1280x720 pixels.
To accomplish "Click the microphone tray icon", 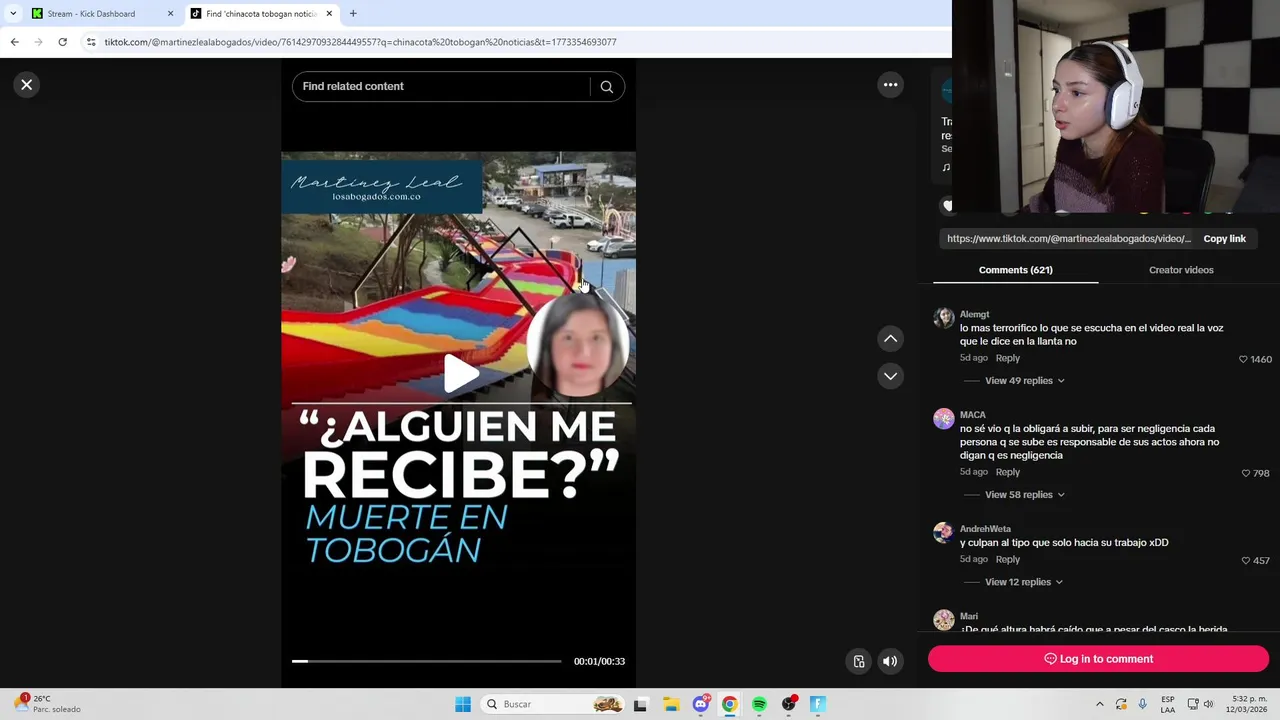I will click(x=1143, y=704).
